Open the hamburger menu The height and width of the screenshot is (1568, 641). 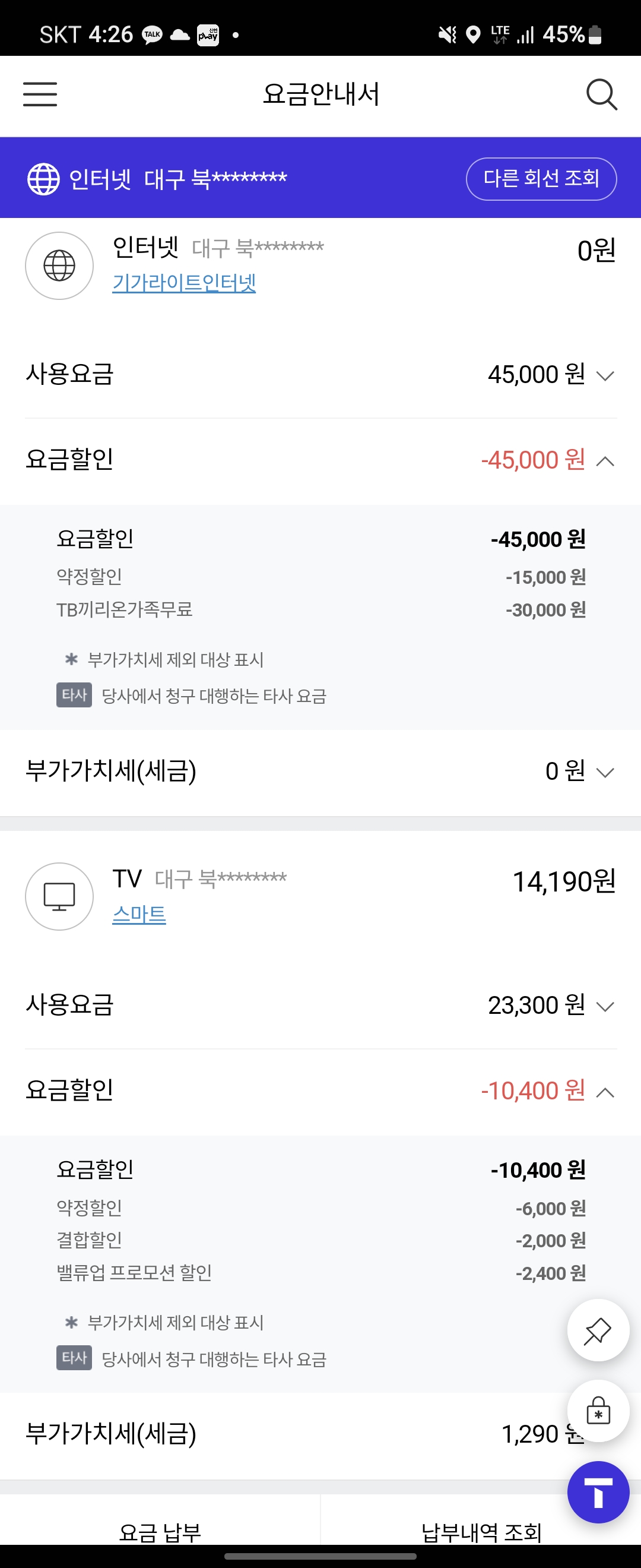coord(40,94)
